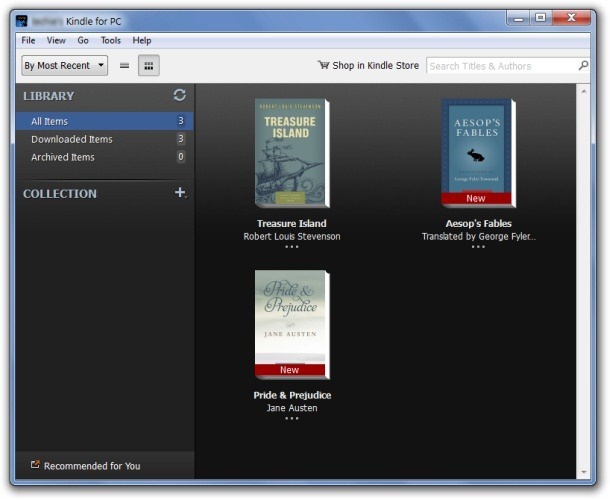Image resolution: width=610 pixels, height=500 pixels.
Task: Click the library refresh sync icon
Action: point(179,95)
